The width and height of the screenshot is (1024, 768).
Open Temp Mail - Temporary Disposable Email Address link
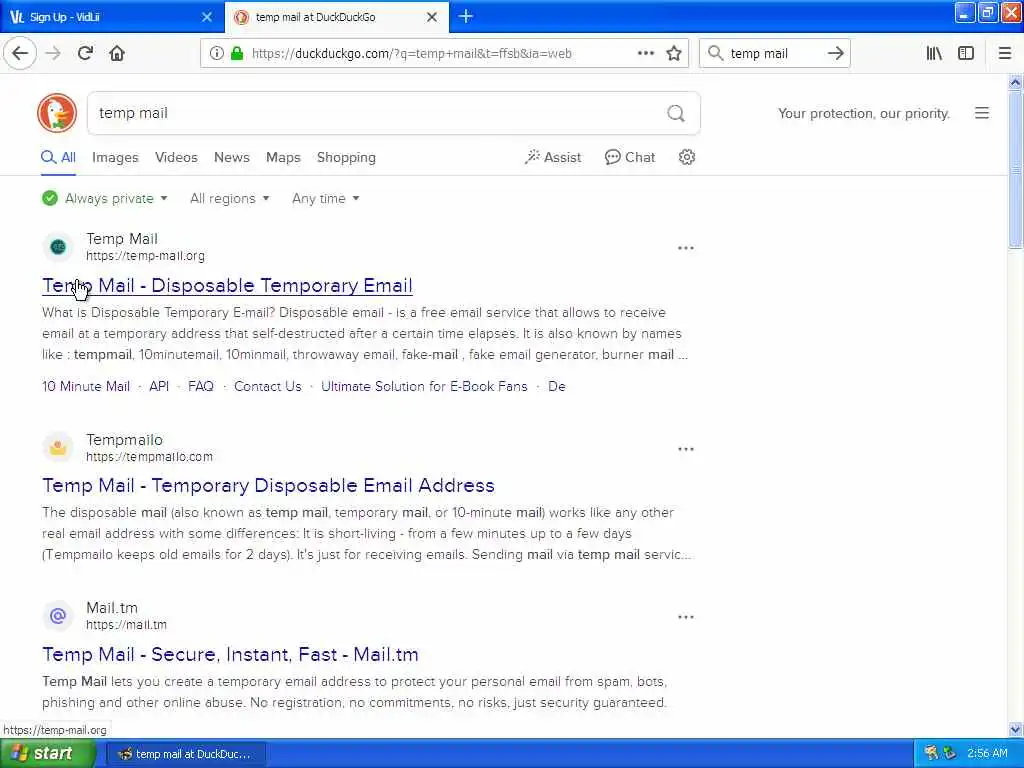(x=268, y=485)
